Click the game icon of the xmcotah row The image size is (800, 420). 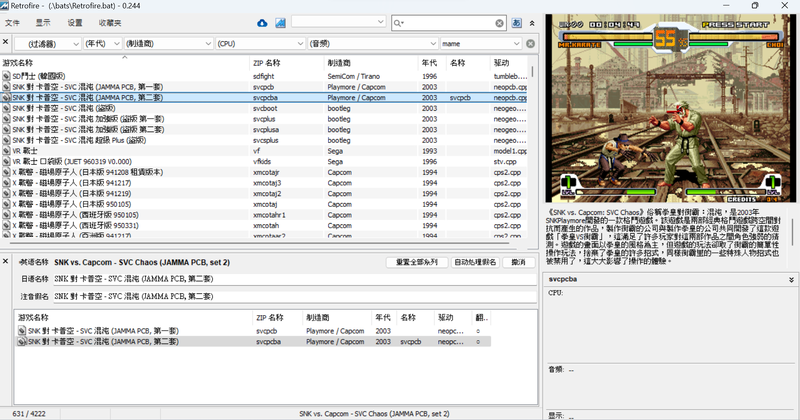tap(6, 226)
